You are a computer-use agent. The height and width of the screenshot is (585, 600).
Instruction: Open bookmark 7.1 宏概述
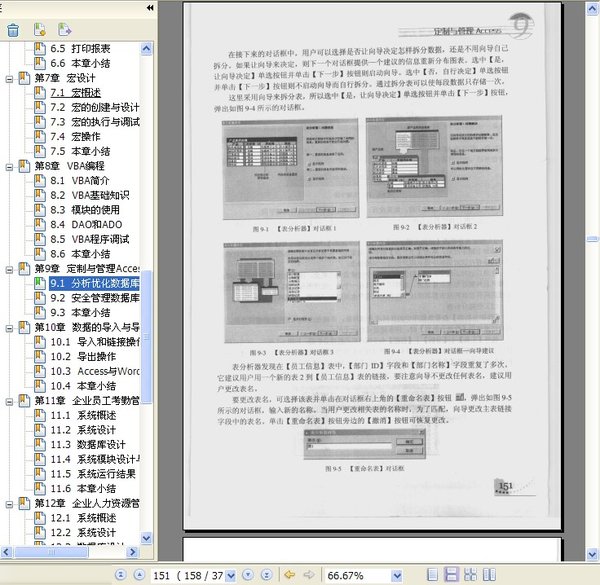click(x=75, y=93)
